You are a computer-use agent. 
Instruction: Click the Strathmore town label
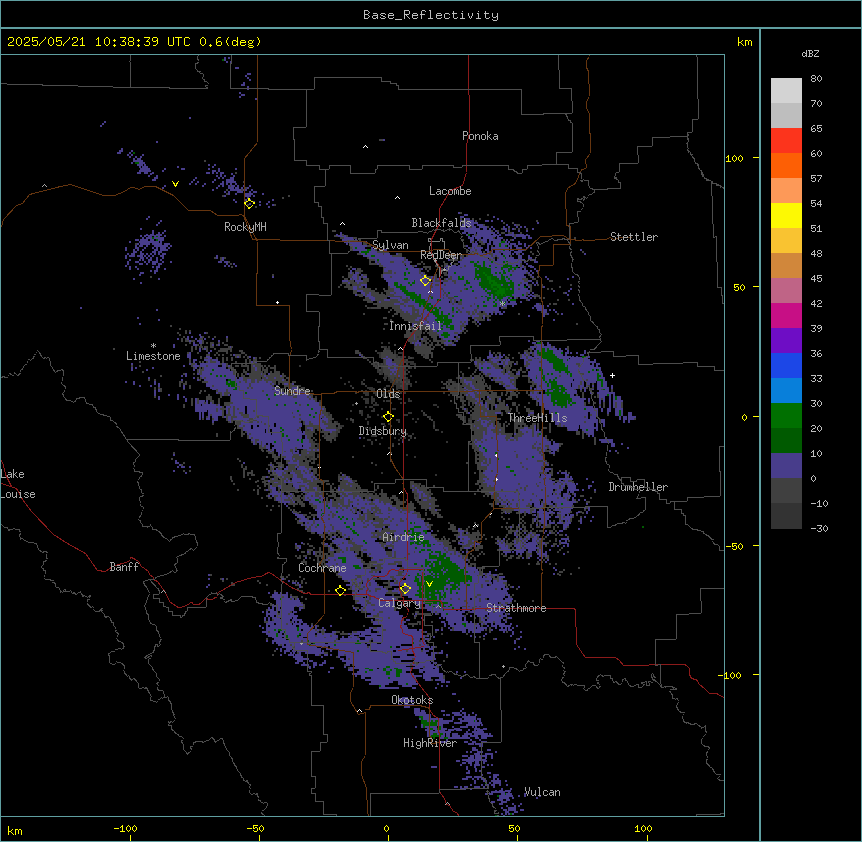click(516, 608)
